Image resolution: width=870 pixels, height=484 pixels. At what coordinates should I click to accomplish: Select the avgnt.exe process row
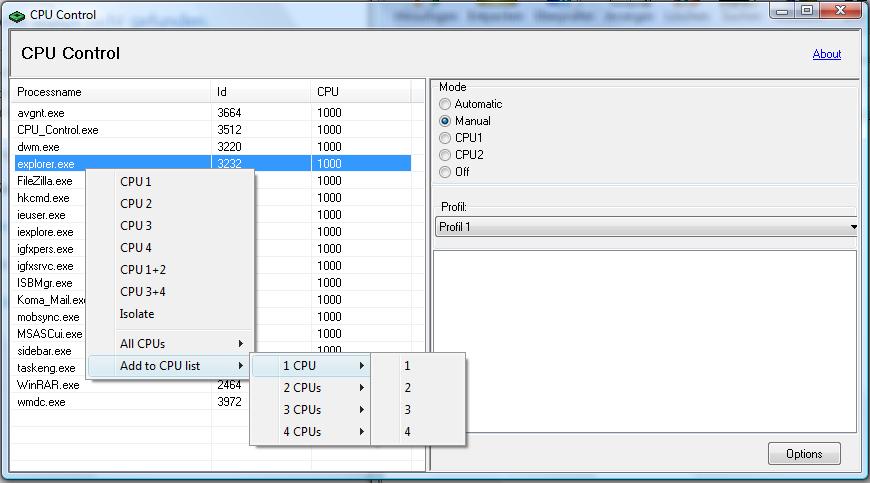point(213,113)
